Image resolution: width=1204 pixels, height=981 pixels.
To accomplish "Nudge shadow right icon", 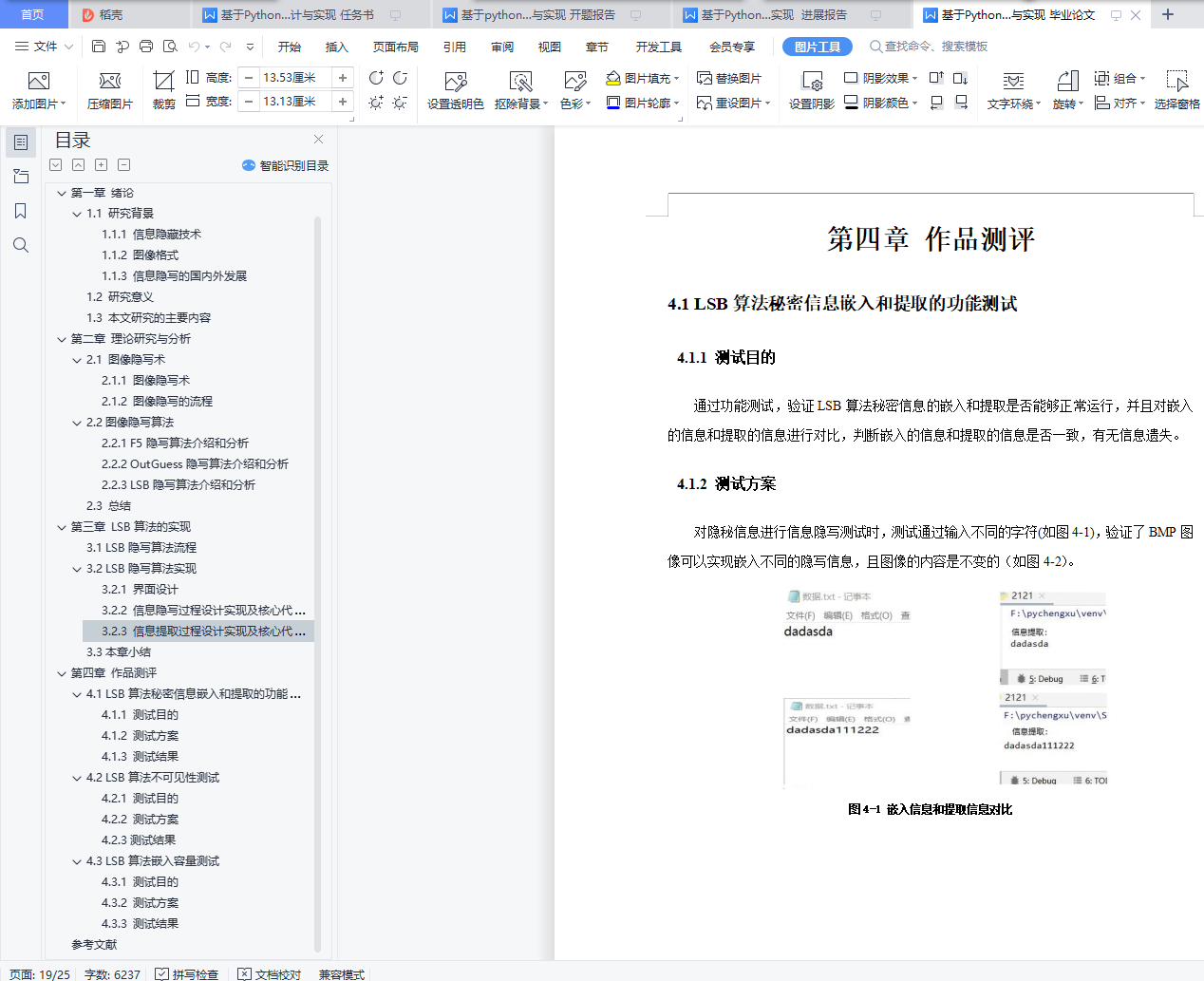I will (x=961, y=102).
